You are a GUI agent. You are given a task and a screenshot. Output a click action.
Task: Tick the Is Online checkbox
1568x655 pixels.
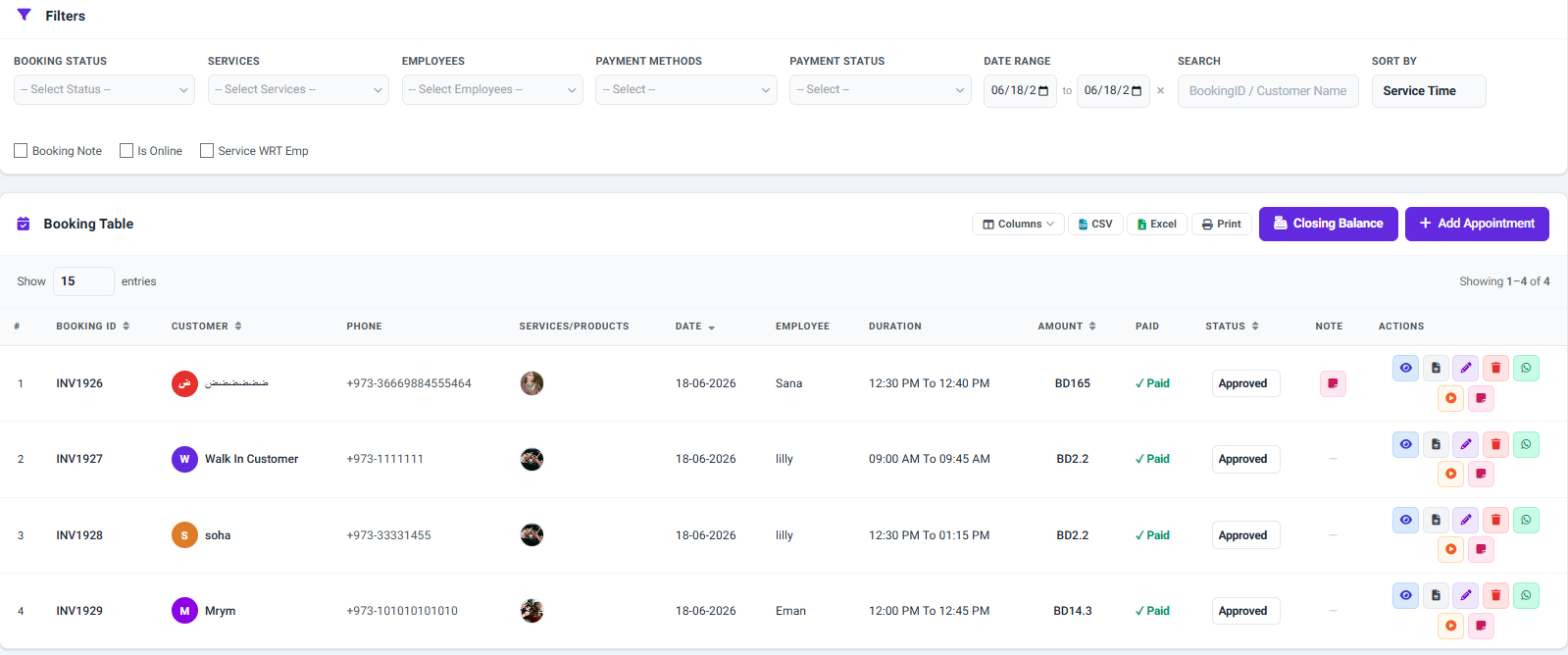pyautogui.click(x=126, y=151)
